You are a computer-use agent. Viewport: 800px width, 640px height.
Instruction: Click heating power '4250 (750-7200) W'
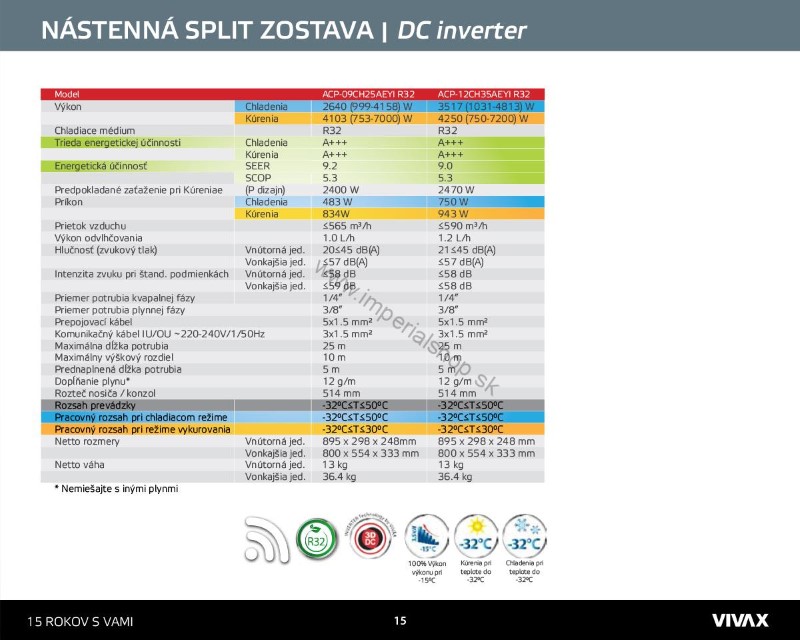tap(483, 118)
